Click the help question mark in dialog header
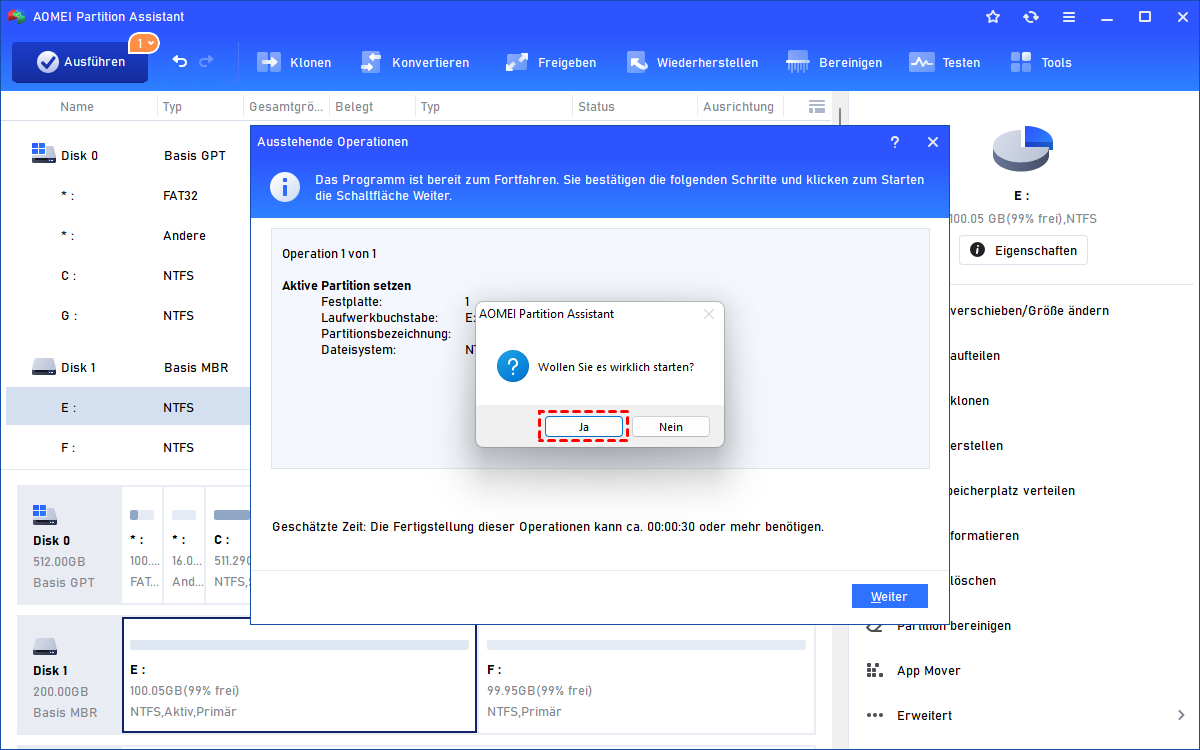Image resolution: width=1200 pixels, height=750 pixels. [x=895, y=142]
